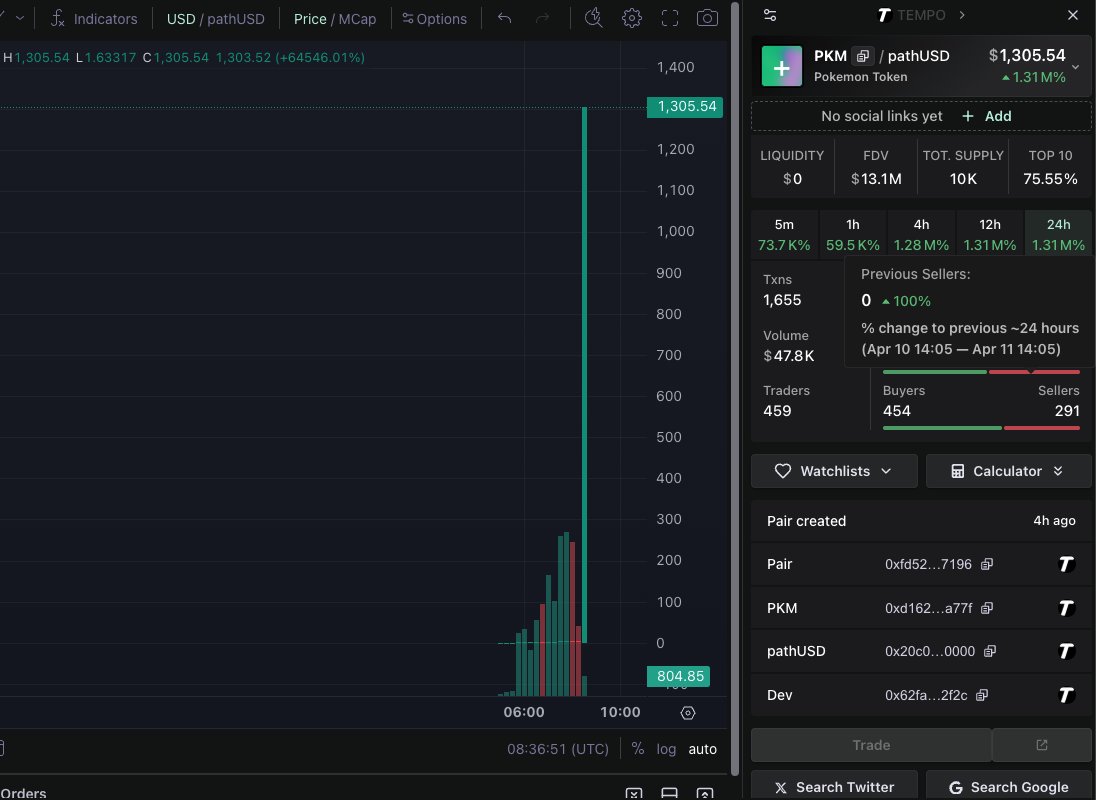This screenshot has height=800, width=1096.
Task: Click the Txns 1,655 value
Action: (x=782, y=300)
